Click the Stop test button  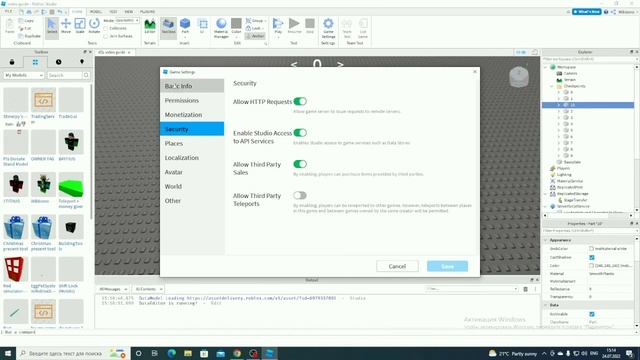tap(310, 26)
